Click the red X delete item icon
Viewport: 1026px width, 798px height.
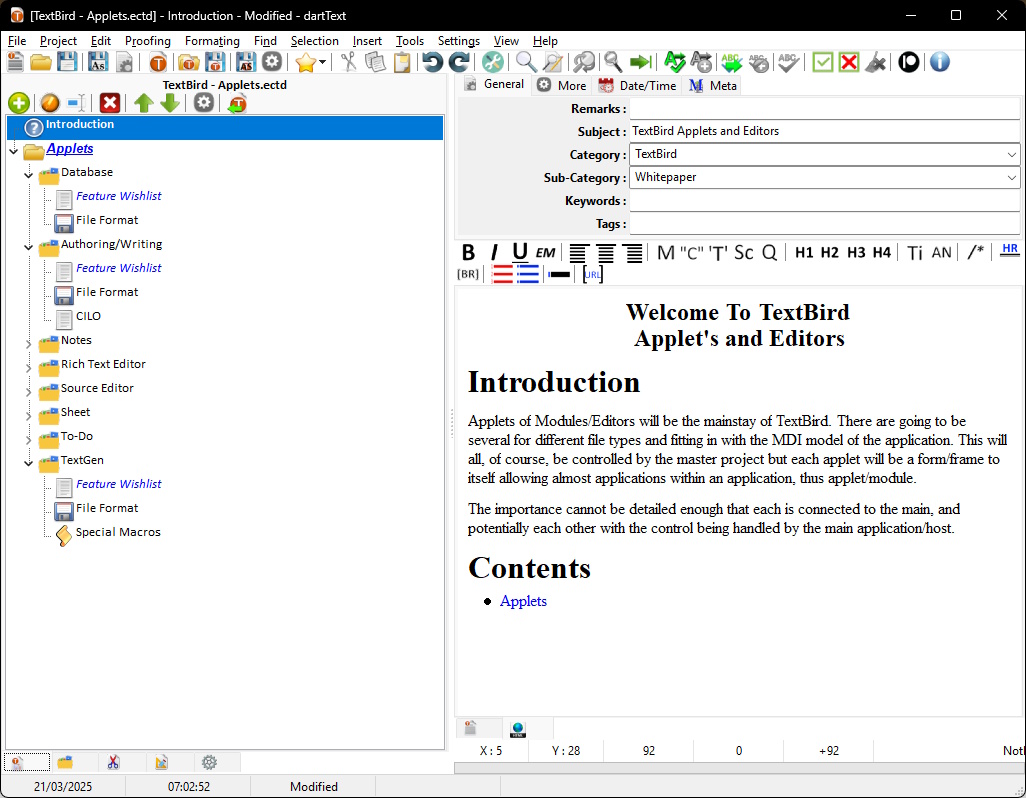[109, 103]
